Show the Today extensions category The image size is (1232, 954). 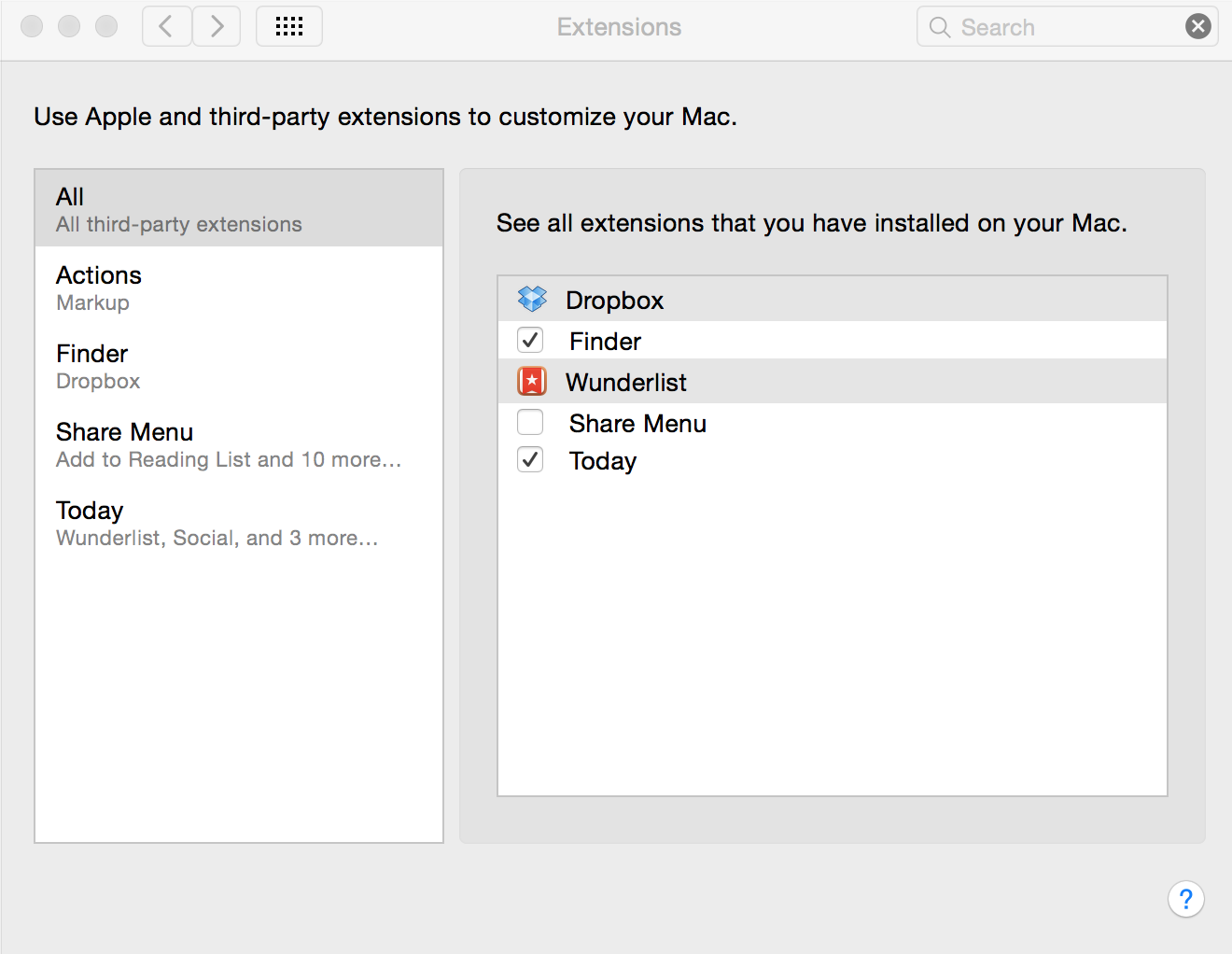coord(239,523)
